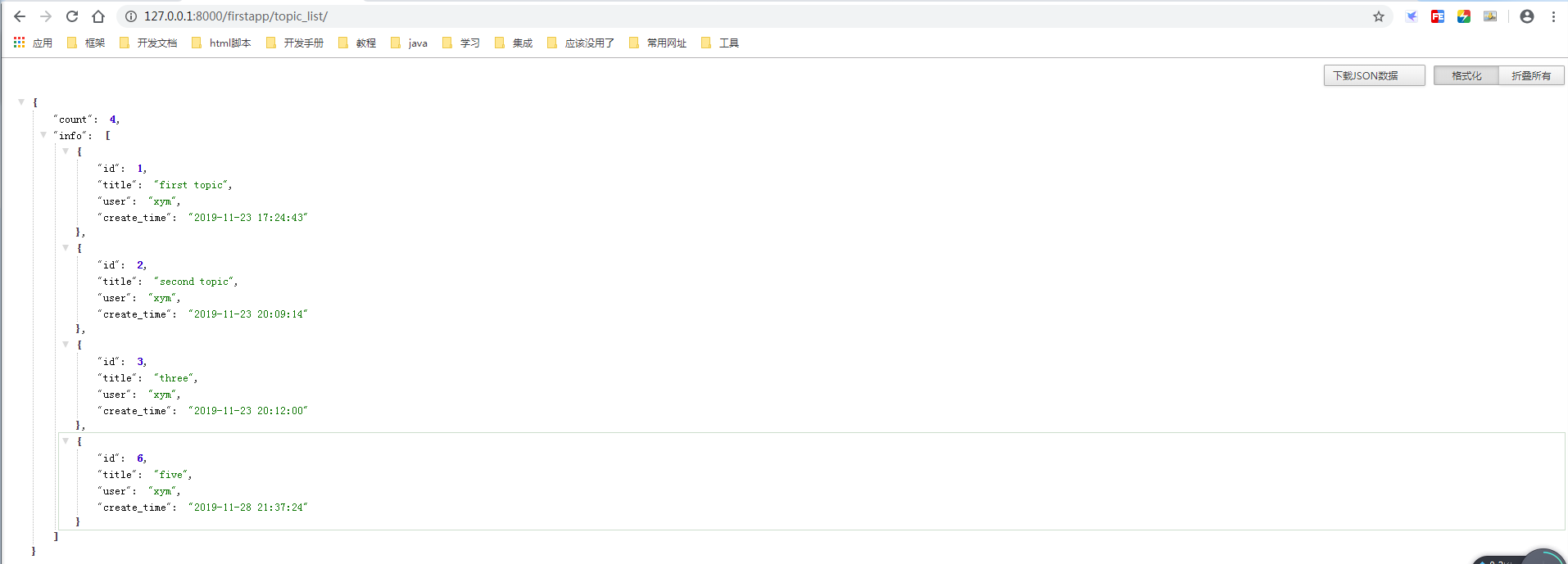The height and width of the screenshot is (564, 1568).
Task: Open the user profile avatar menu
Action: tap(1527, 16)
